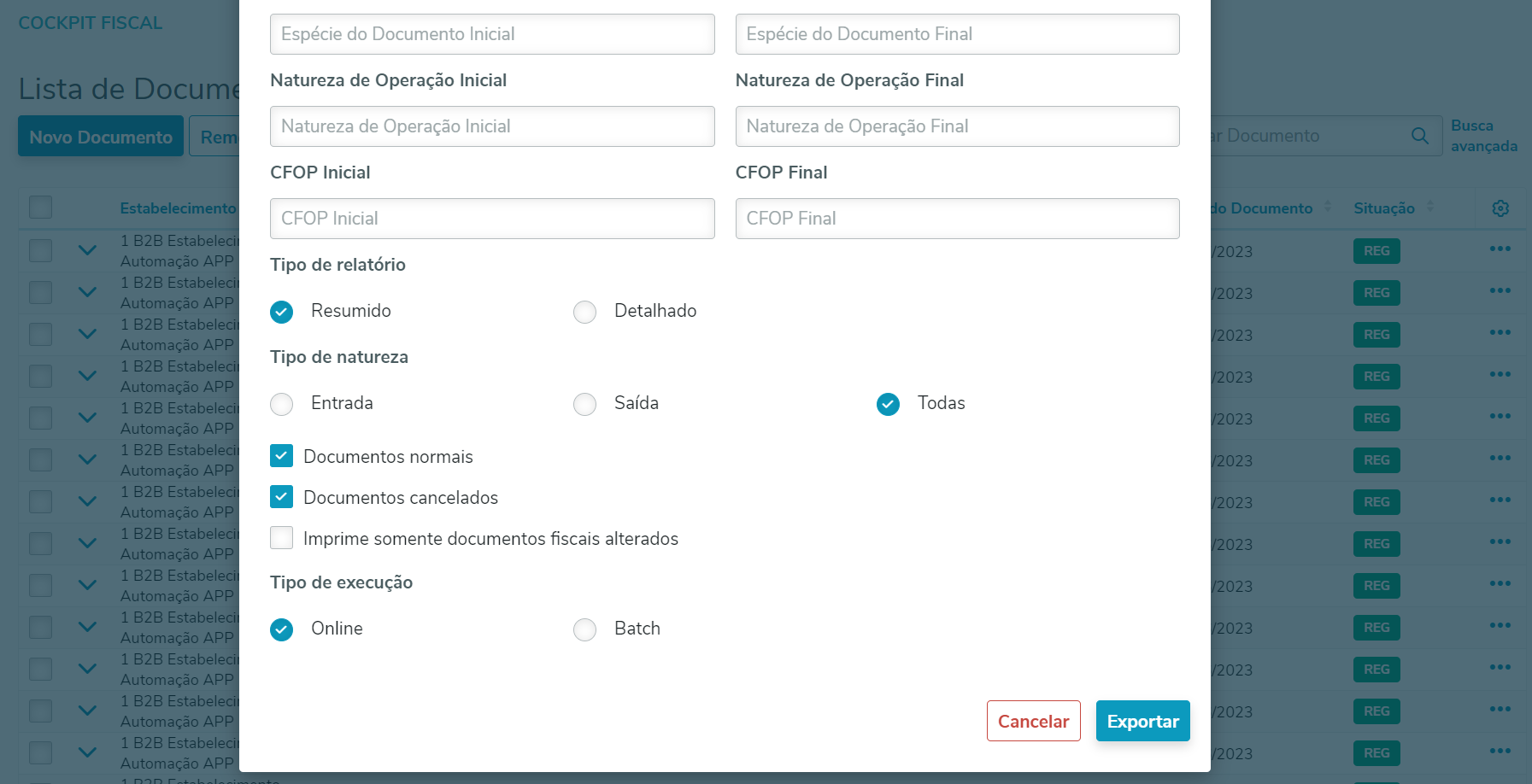Select Saída nature type option
Viewport: 1532px width, 784px height.
tap(585, 404)
